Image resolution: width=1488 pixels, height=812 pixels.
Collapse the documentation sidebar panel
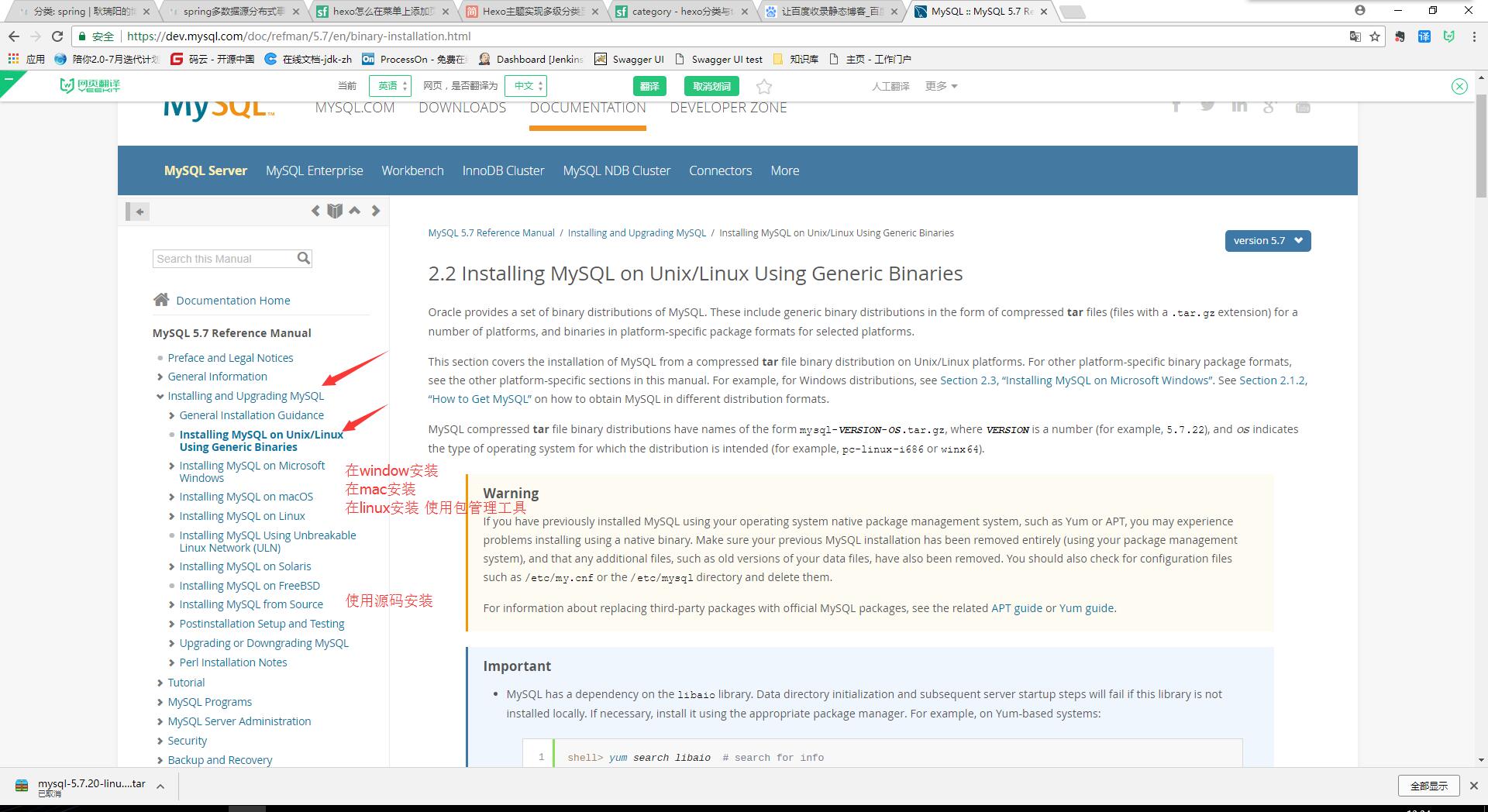[x=137, y=212]
